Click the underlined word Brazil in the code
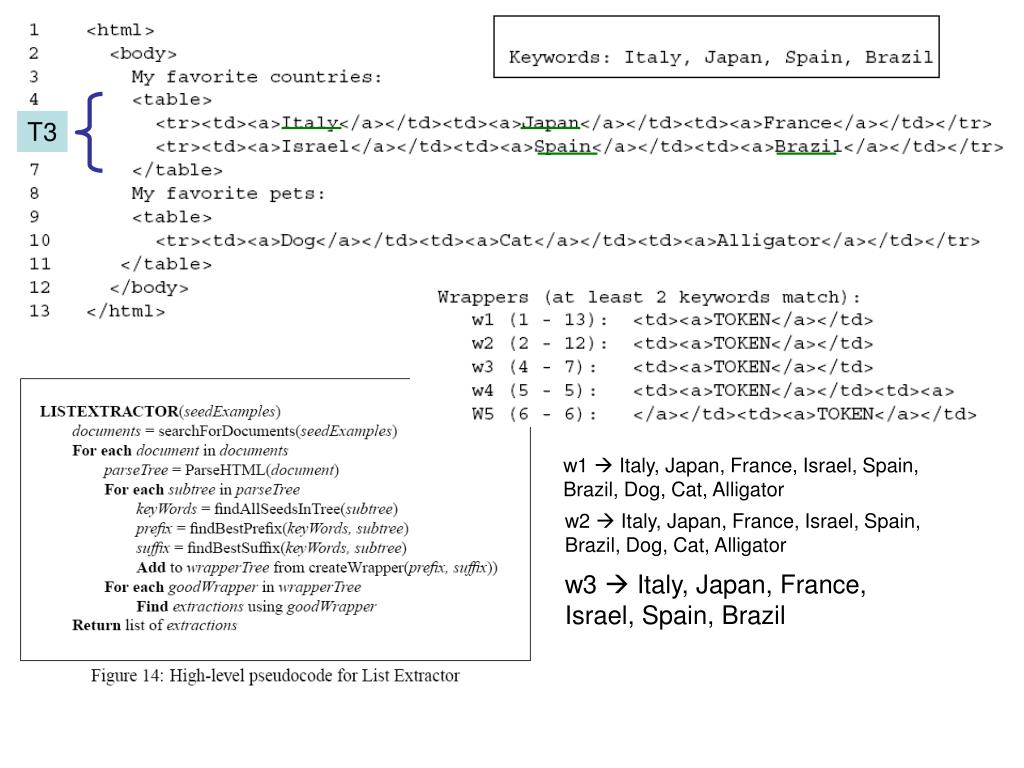This screenshot has width=1024, height=768. (808, 146)
